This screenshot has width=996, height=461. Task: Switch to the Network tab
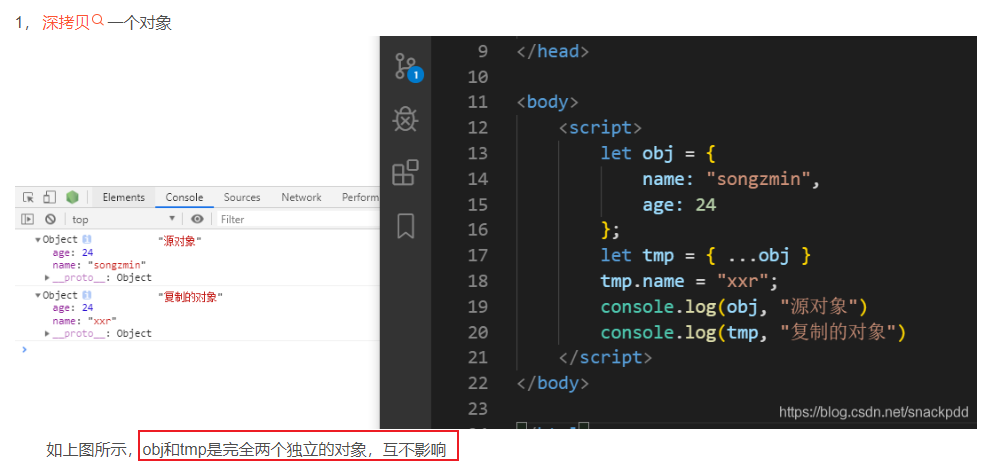[x=301, y=197]
